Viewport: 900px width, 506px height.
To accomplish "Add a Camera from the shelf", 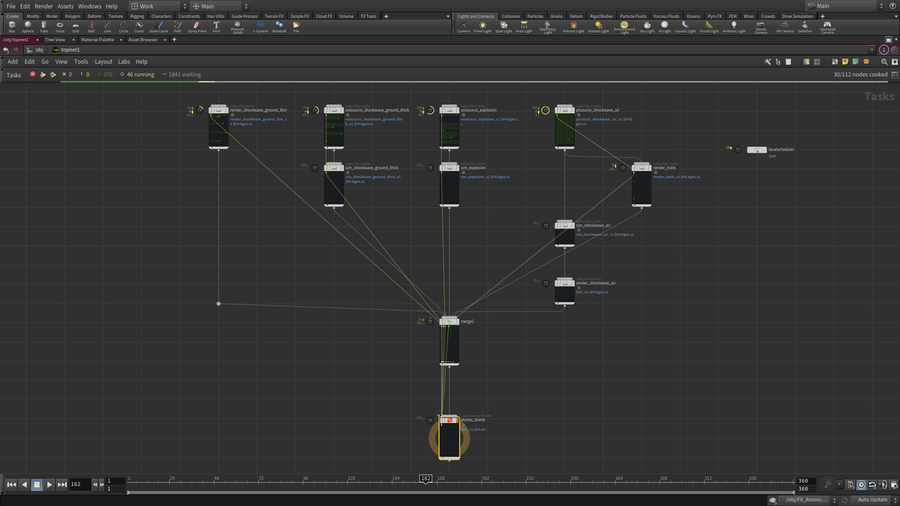I will [463, 28].
